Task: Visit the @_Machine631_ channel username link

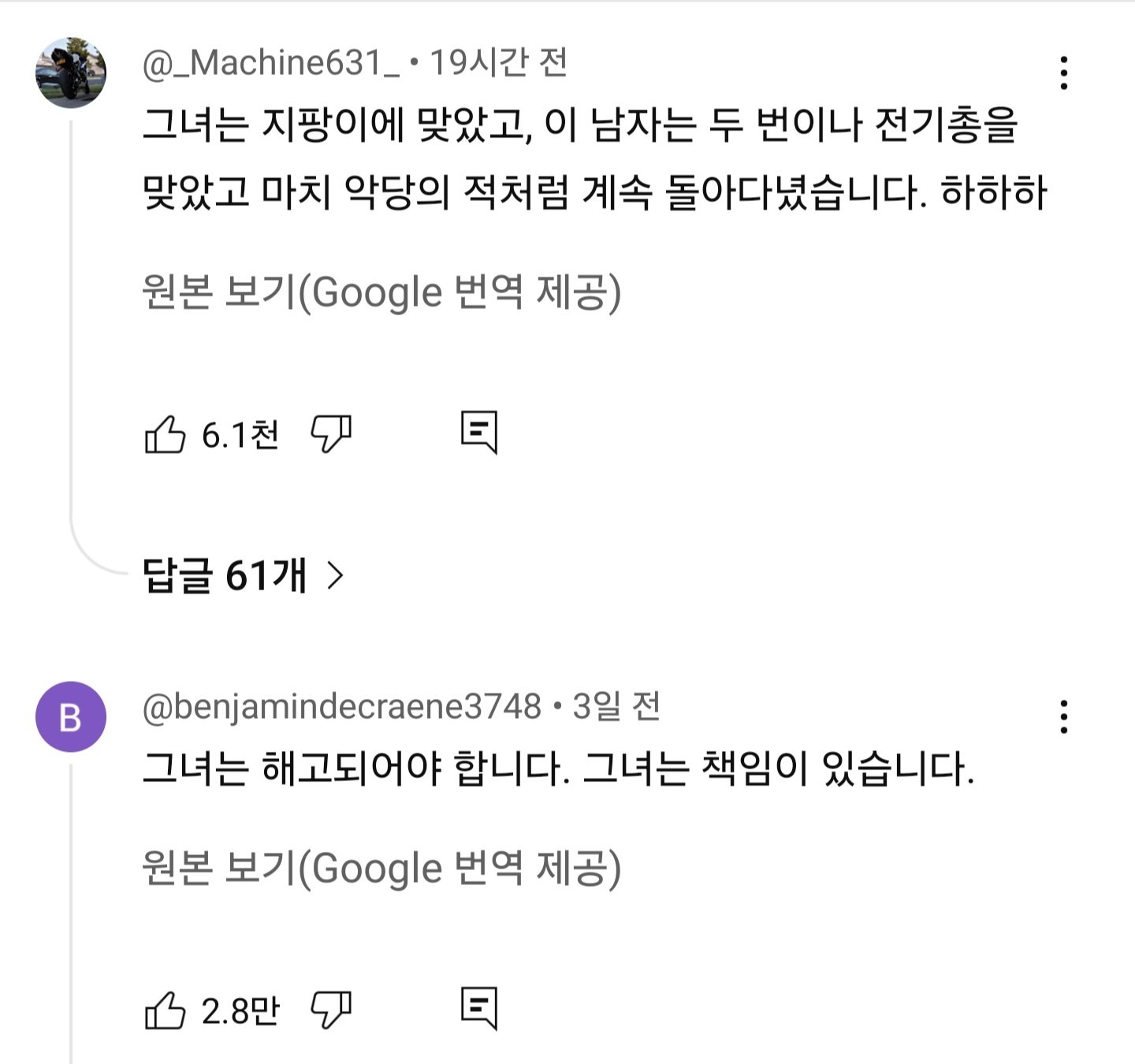Action: [272, 63]
